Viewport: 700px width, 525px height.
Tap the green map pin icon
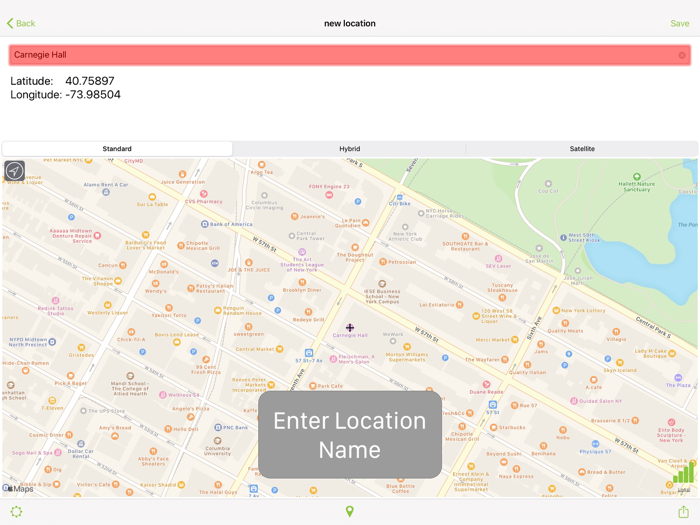[350, 511]
